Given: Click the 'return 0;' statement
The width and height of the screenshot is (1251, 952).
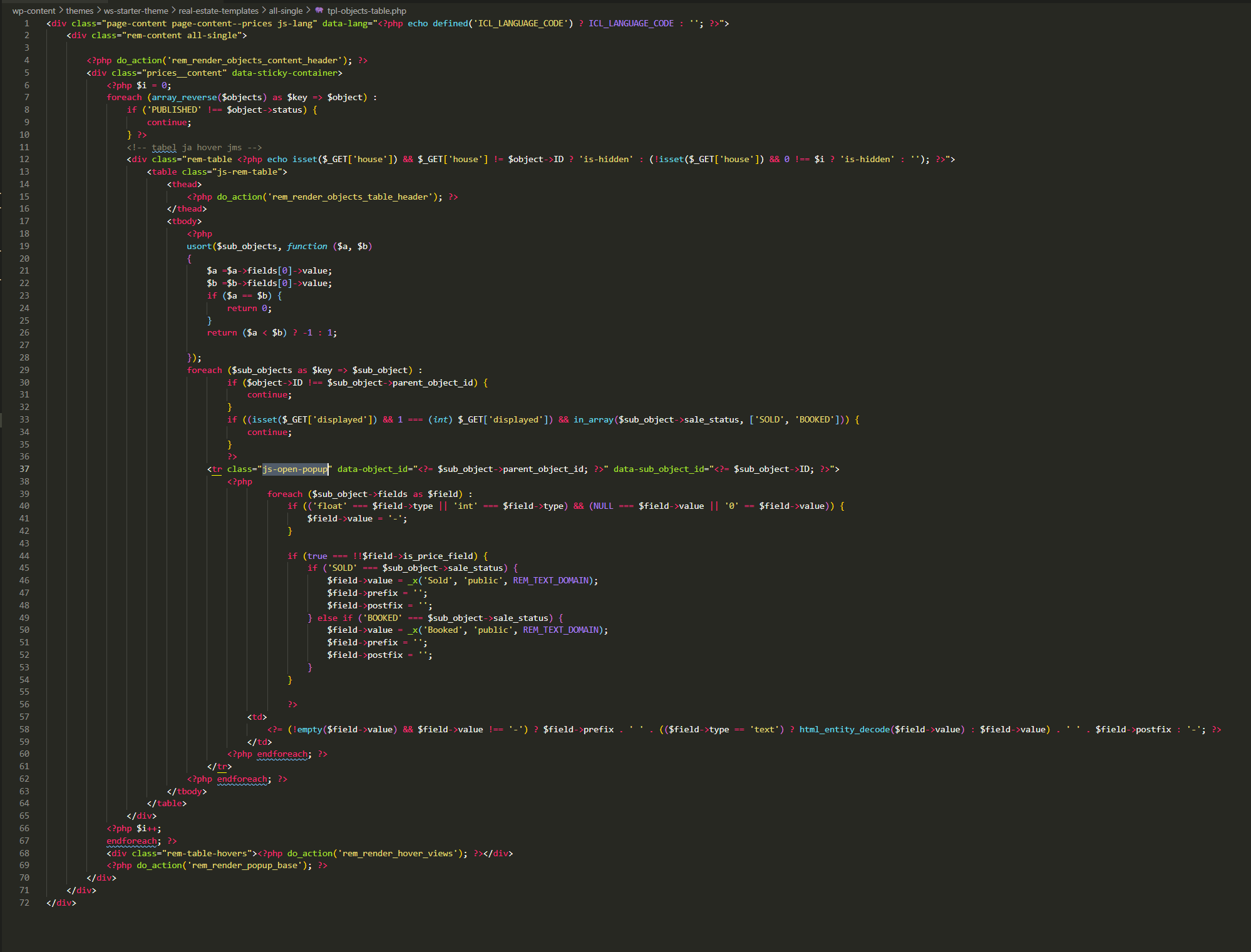Looking at the screenshot, I should tap(249, 308).
